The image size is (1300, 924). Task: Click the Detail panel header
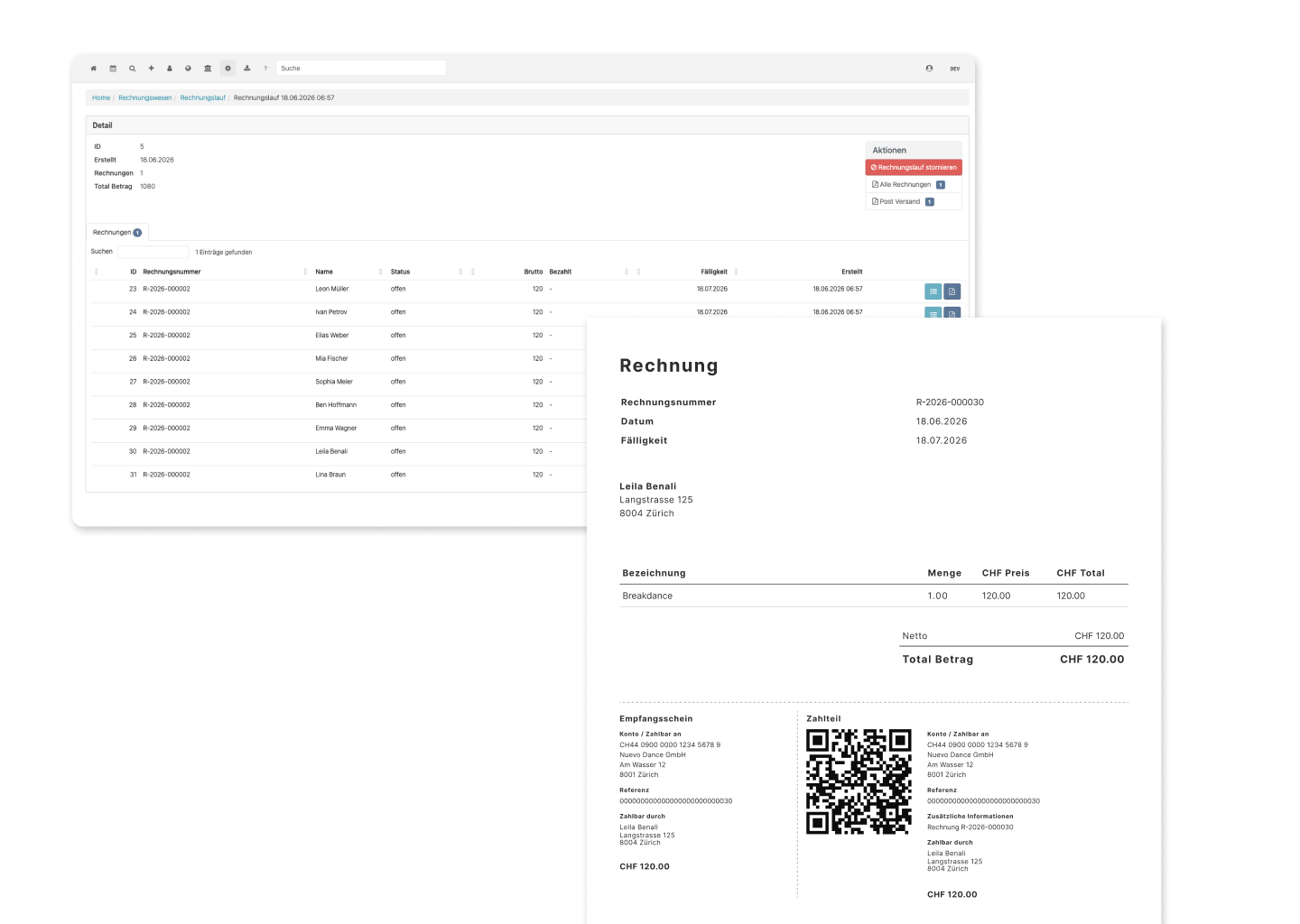(x=527, y=125)
